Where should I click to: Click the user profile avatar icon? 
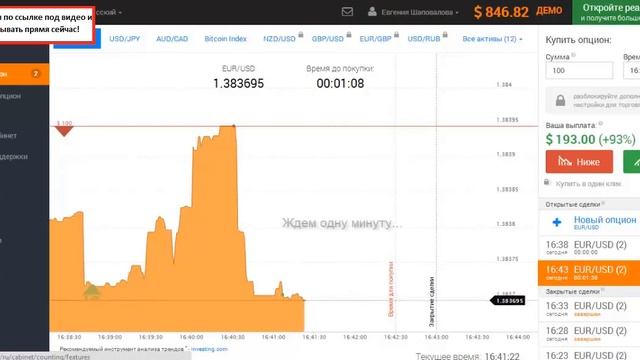[x=372, y=11]
